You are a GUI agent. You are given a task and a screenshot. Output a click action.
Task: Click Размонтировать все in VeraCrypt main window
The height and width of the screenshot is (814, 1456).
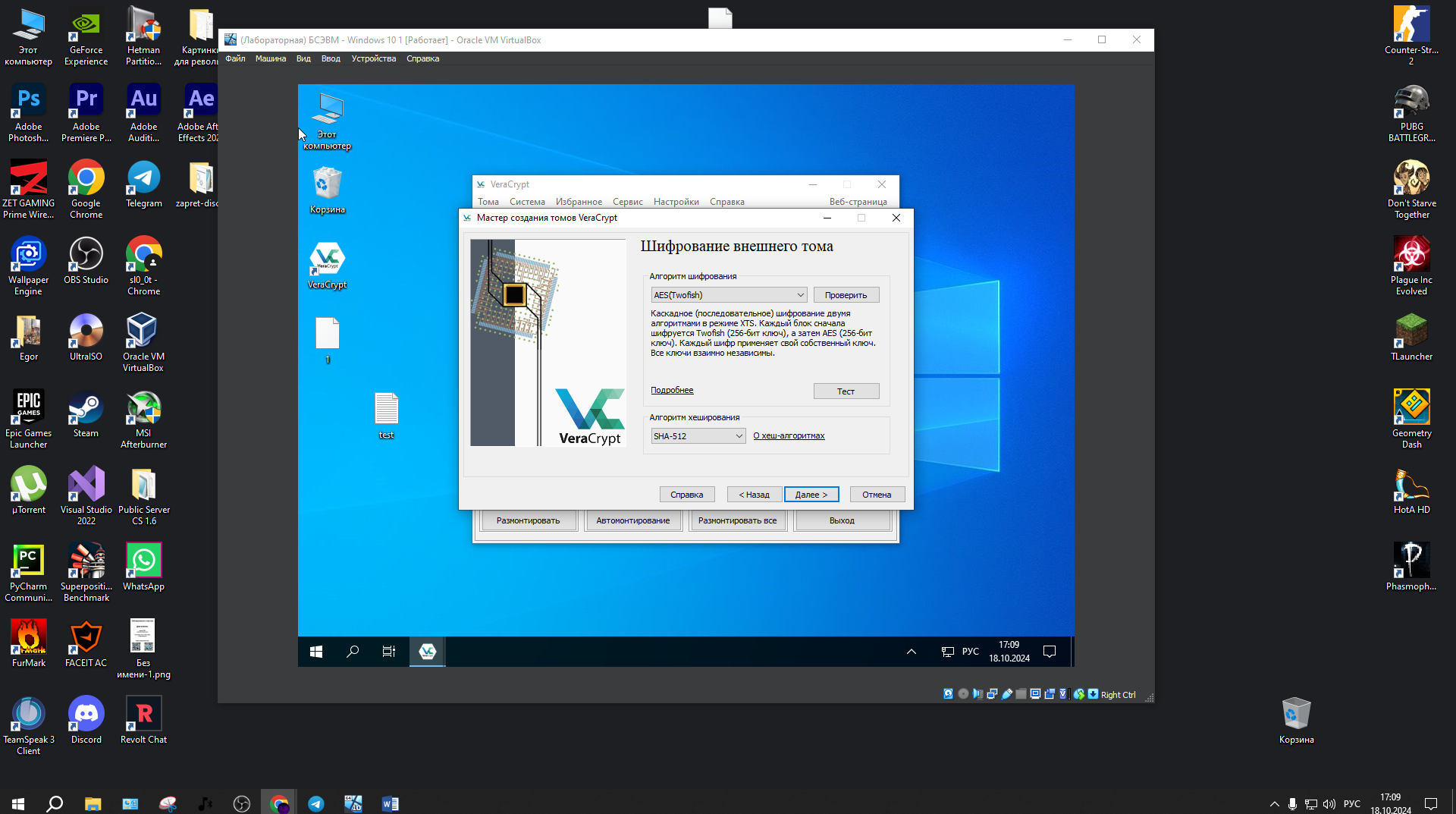(737, 520)
